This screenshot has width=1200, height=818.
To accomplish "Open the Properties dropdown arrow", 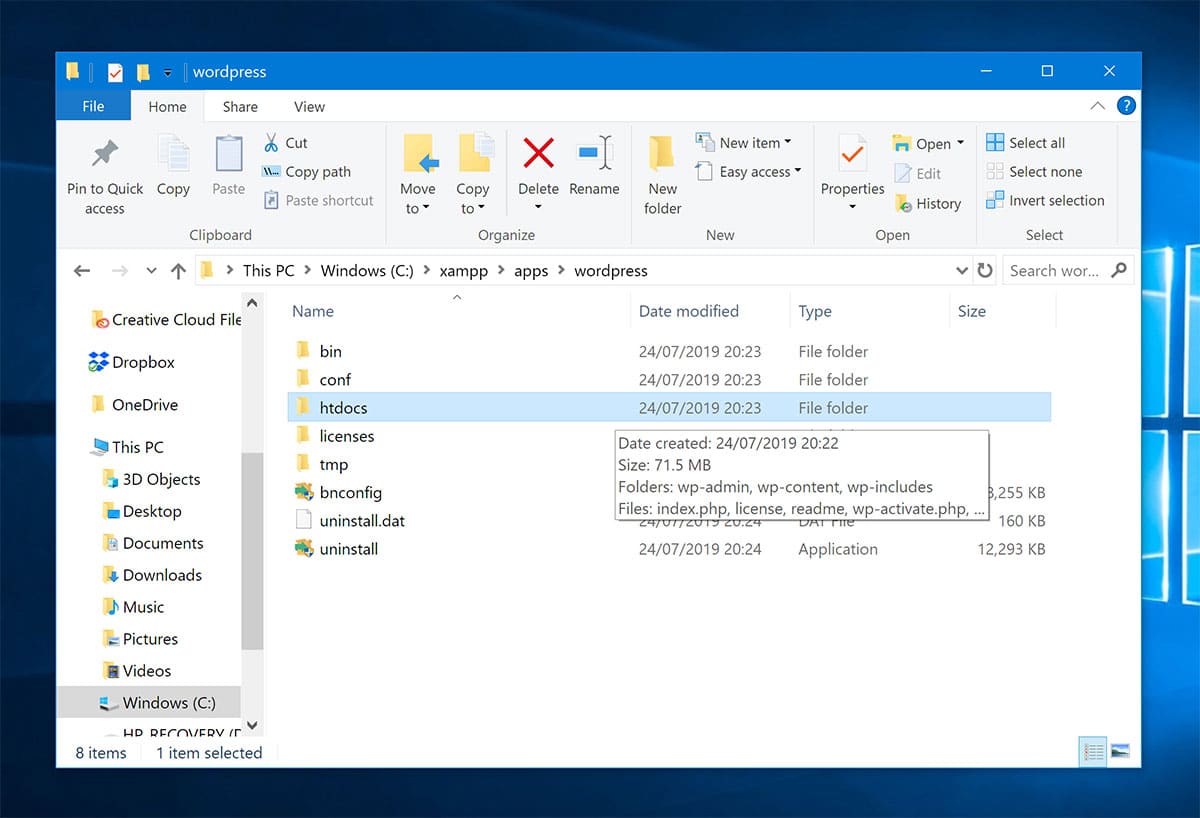I will [852, 208].
